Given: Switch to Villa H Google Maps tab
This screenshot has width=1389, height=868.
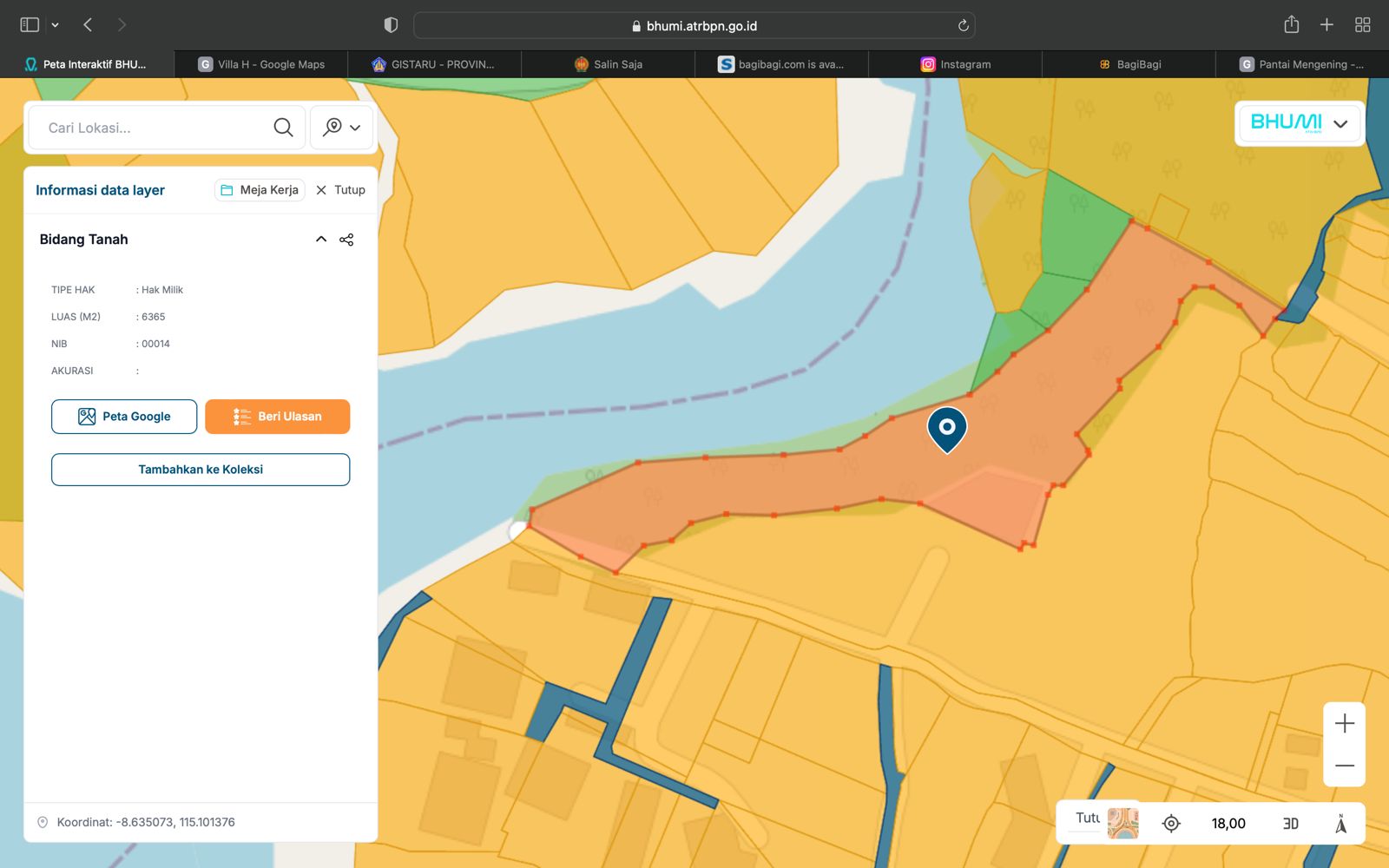Looking at the screenshot, I should (261, 64).
